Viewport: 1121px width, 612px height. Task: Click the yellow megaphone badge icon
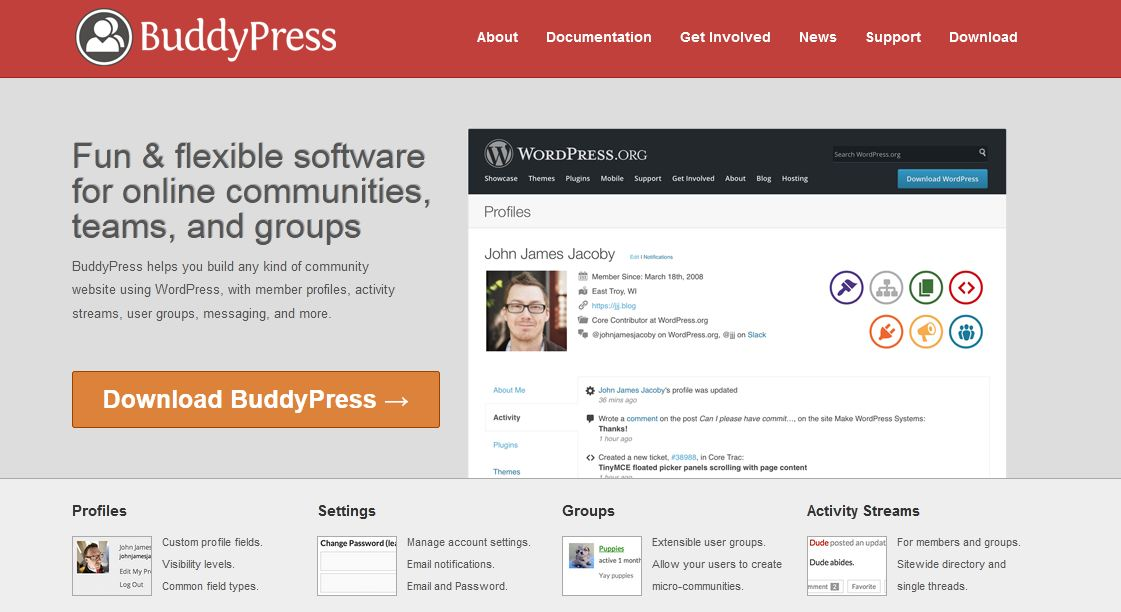pyautogui.click(x=926, y=332)
